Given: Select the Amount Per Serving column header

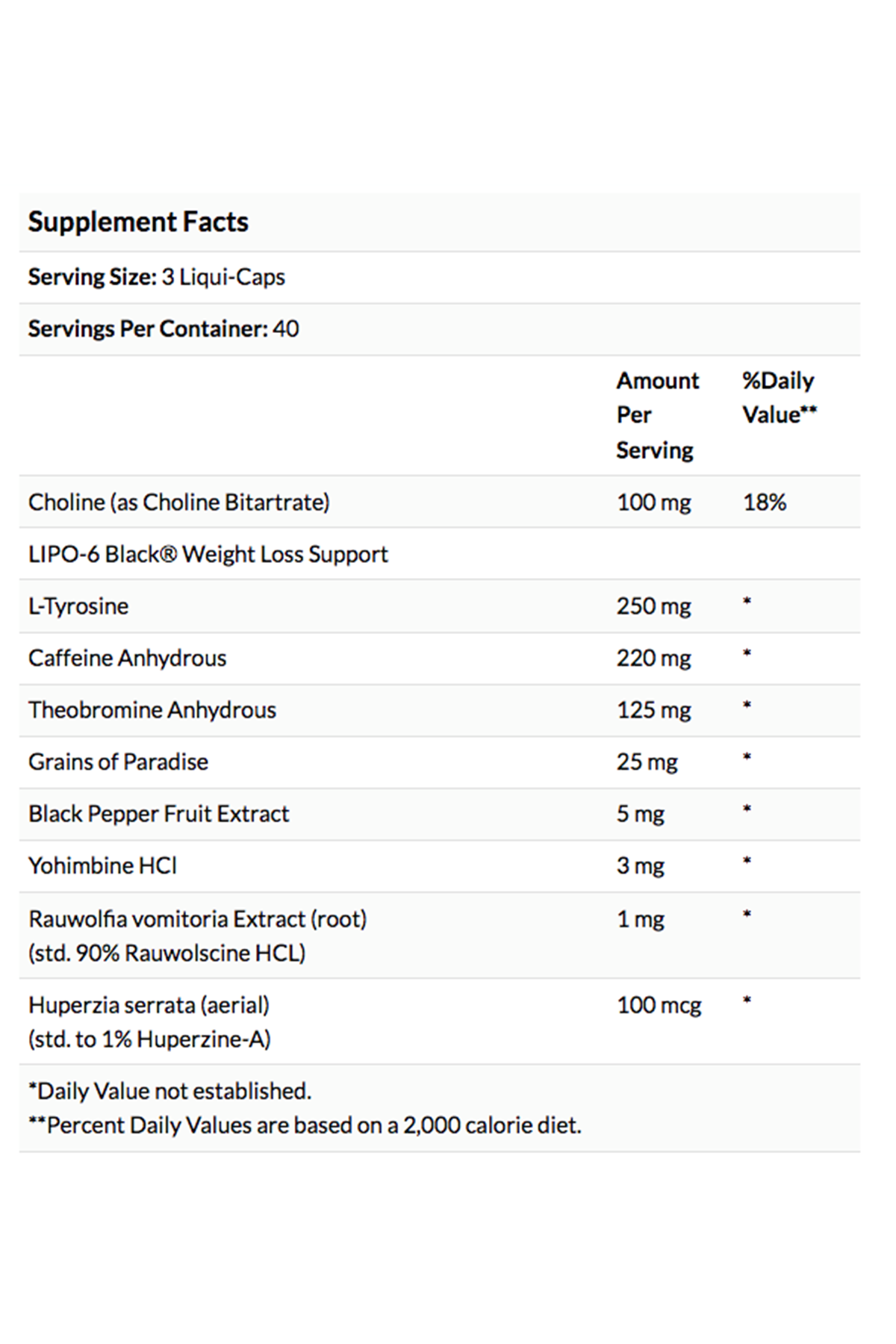Looking at the screenshot, I should [657, 415].
